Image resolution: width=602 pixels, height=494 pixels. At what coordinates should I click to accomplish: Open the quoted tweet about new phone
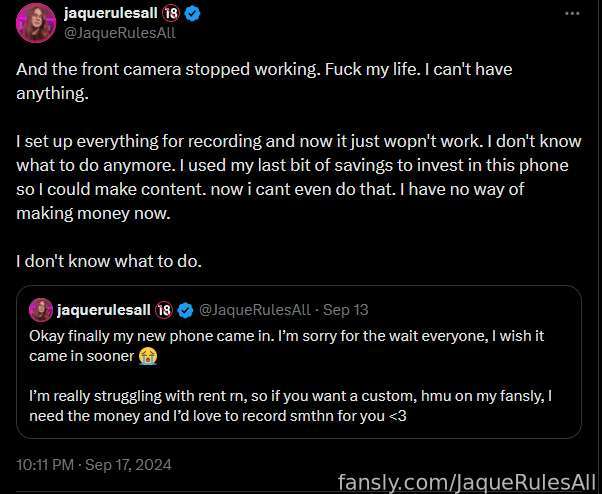coord(299,362)
